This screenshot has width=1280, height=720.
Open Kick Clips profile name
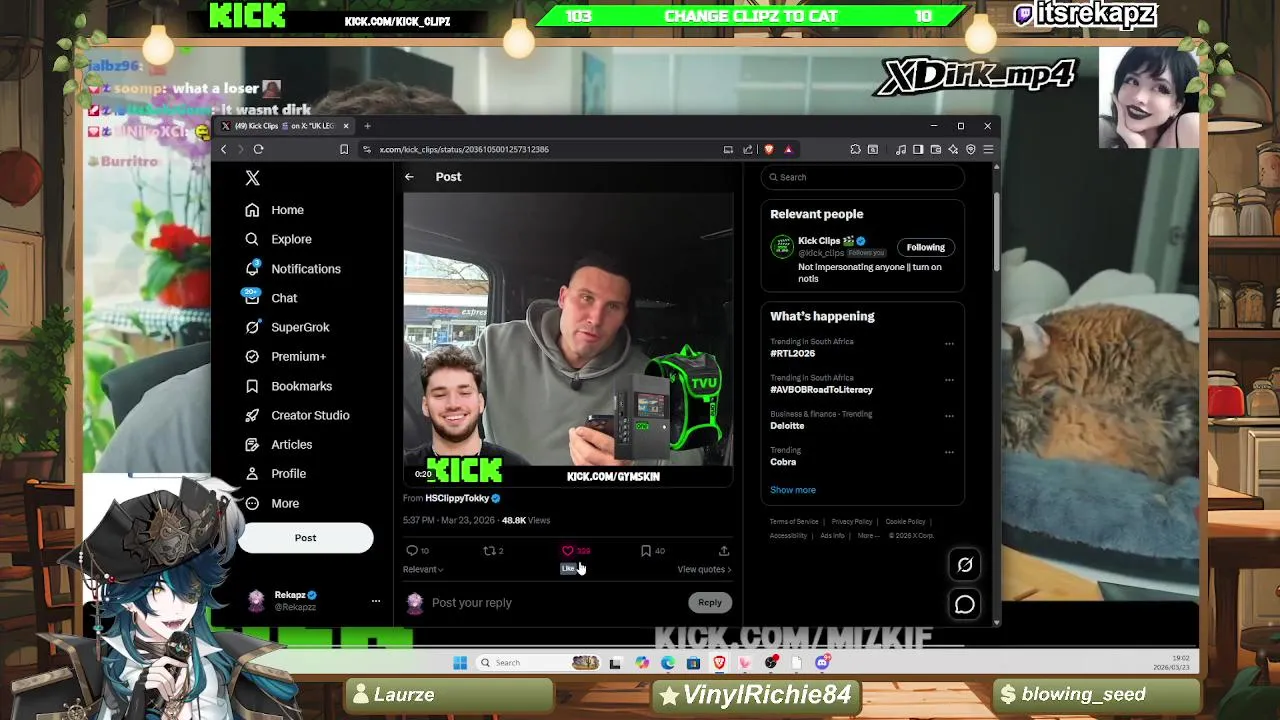pyautogui.click(x=819, y=241)
